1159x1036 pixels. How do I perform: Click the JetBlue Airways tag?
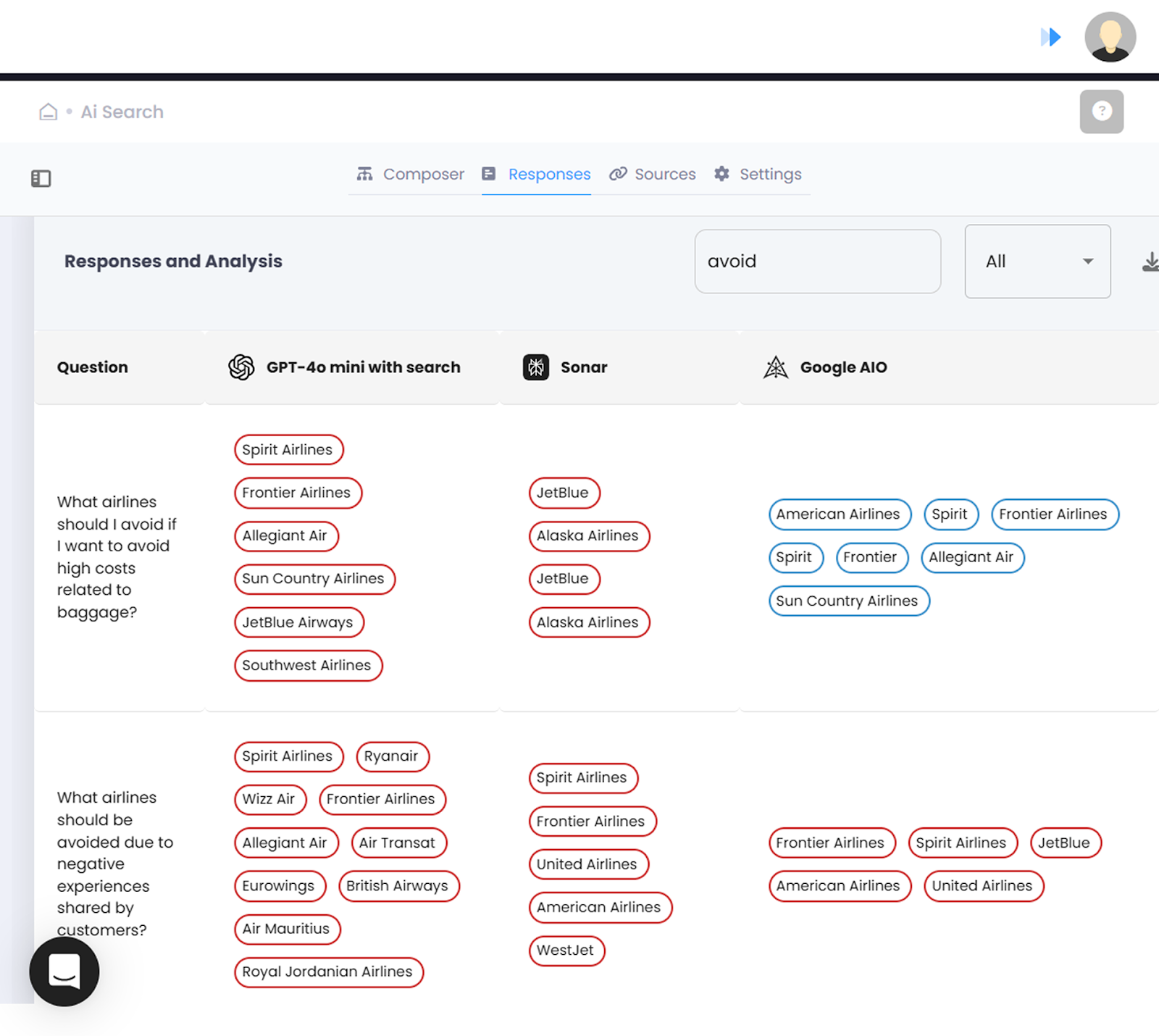(299, 622)
